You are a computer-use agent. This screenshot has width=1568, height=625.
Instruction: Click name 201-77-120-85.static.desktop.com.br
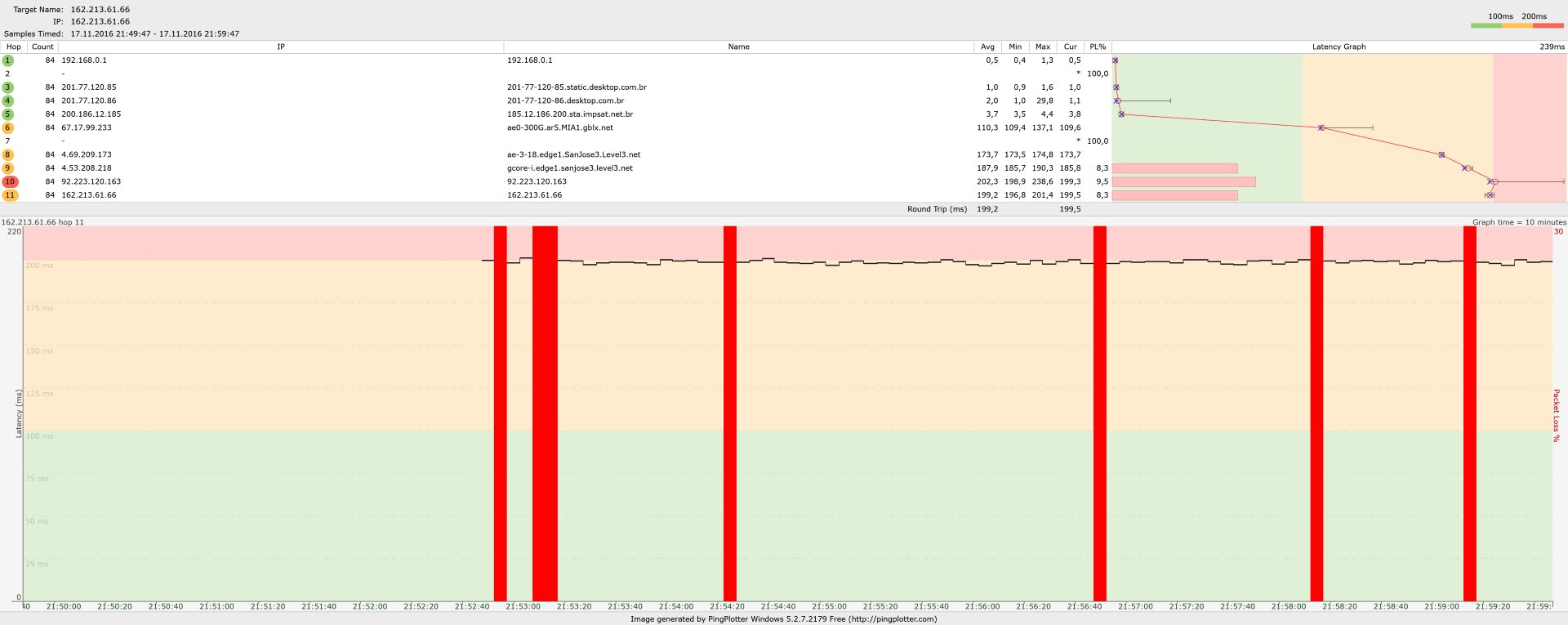pyautogui.click(x=577, y=87)
